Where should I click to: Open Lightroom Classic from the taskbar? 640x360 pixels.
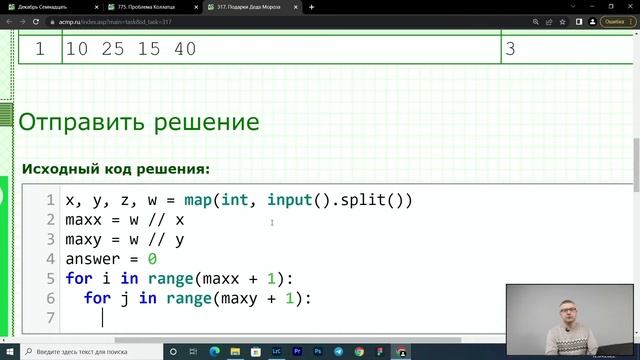(x=276, y=351)
